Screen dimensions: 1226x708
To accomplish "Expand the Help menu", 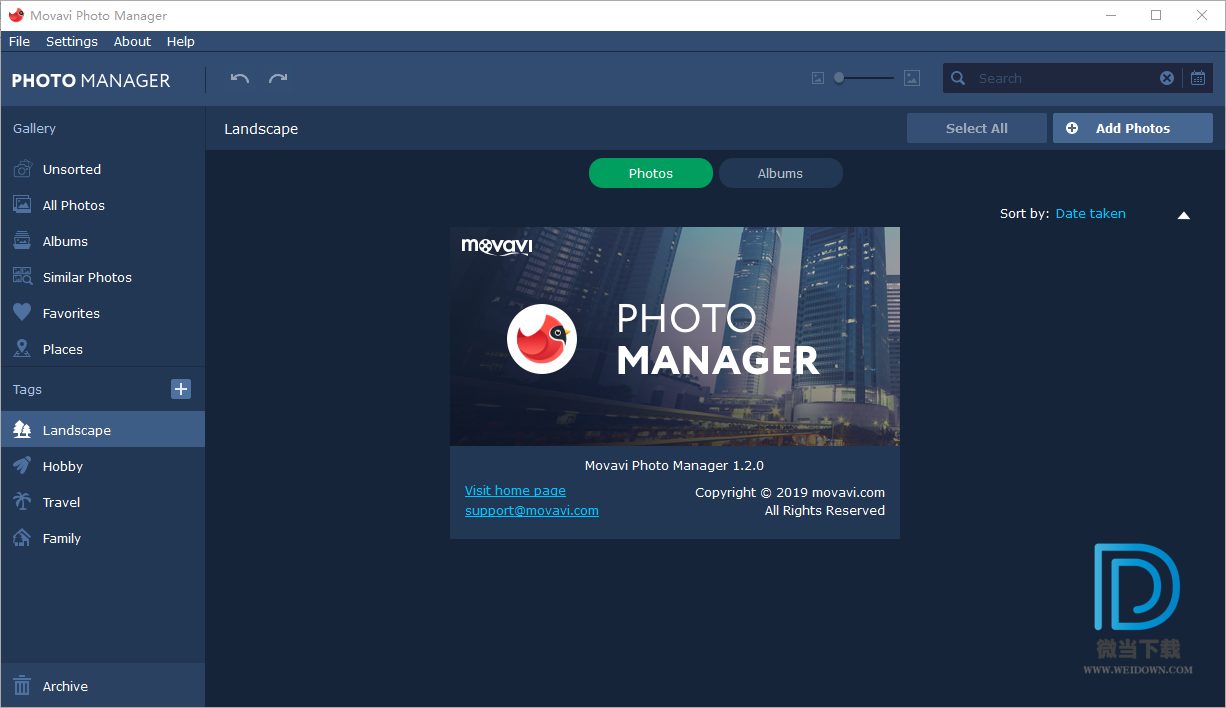I will point(181,41).
